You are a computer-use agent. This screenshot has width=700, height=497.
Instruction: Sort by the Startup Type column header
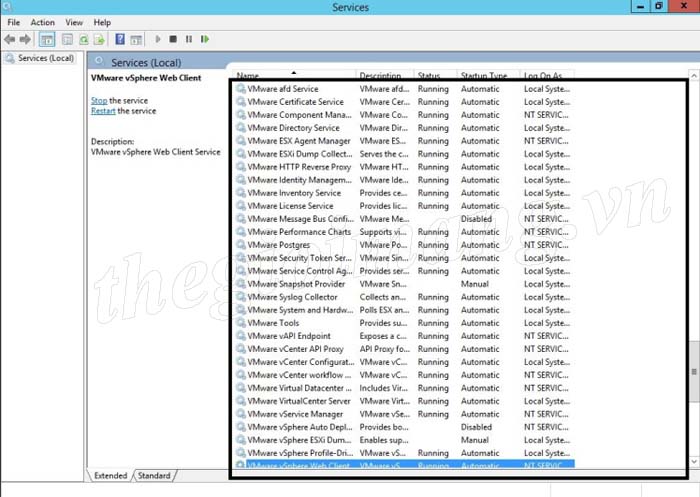click(488, 75)
